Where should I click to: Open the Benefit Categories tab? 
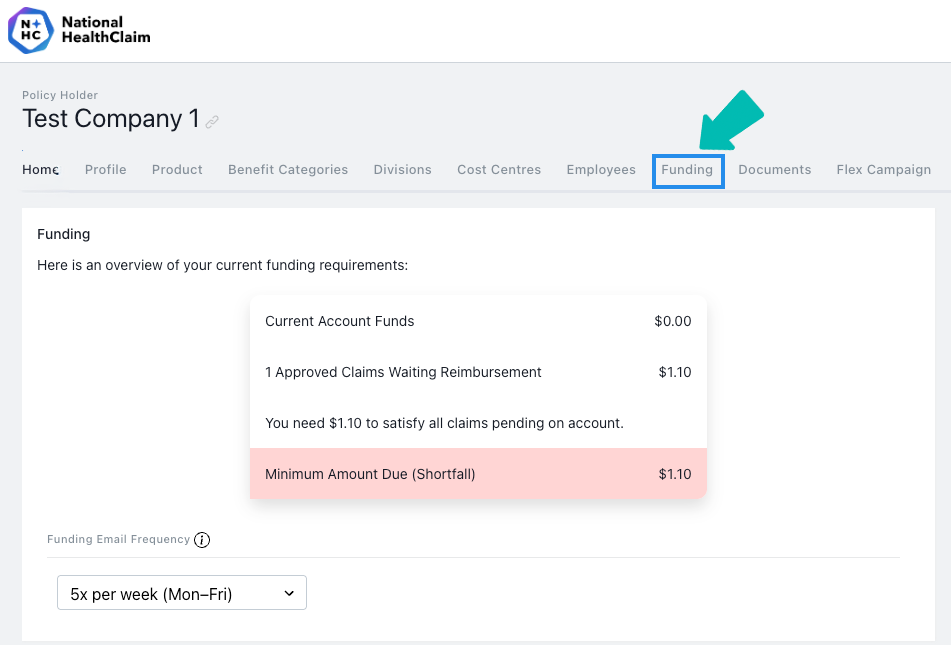pyautogui.click(x=288, y=170)
